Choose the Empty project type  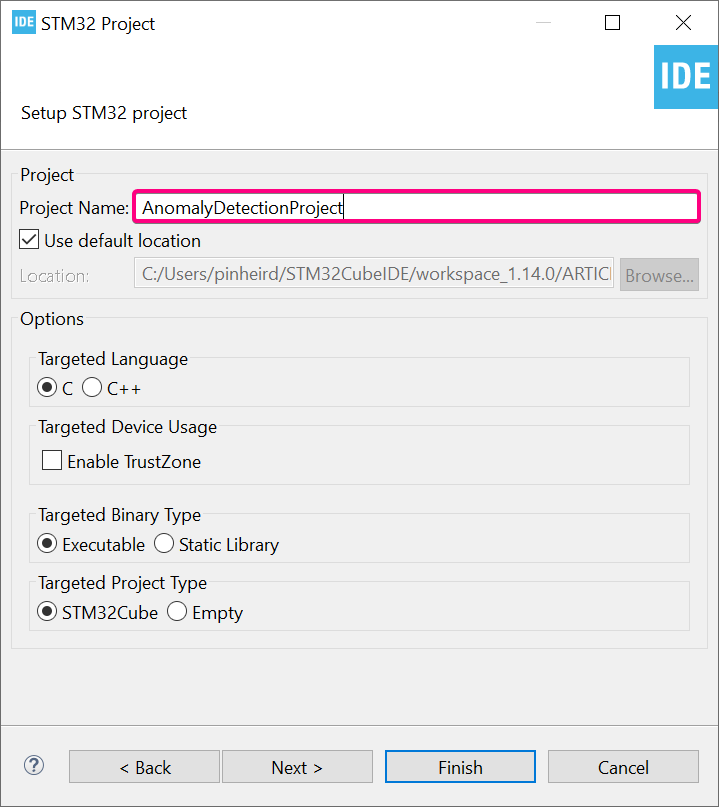(x=177, y=612)
